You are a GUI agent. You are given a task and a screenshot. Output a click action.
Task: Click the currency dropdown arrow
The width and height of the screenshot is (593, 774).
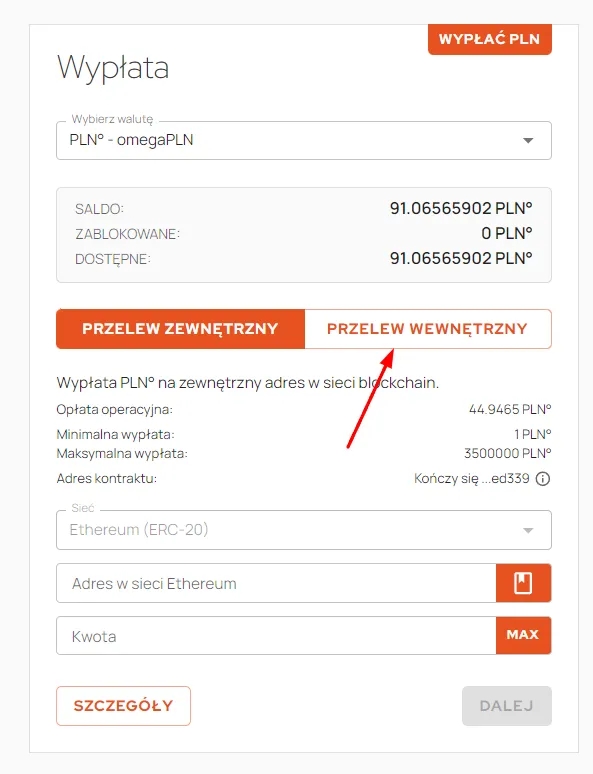coord(528,141)
